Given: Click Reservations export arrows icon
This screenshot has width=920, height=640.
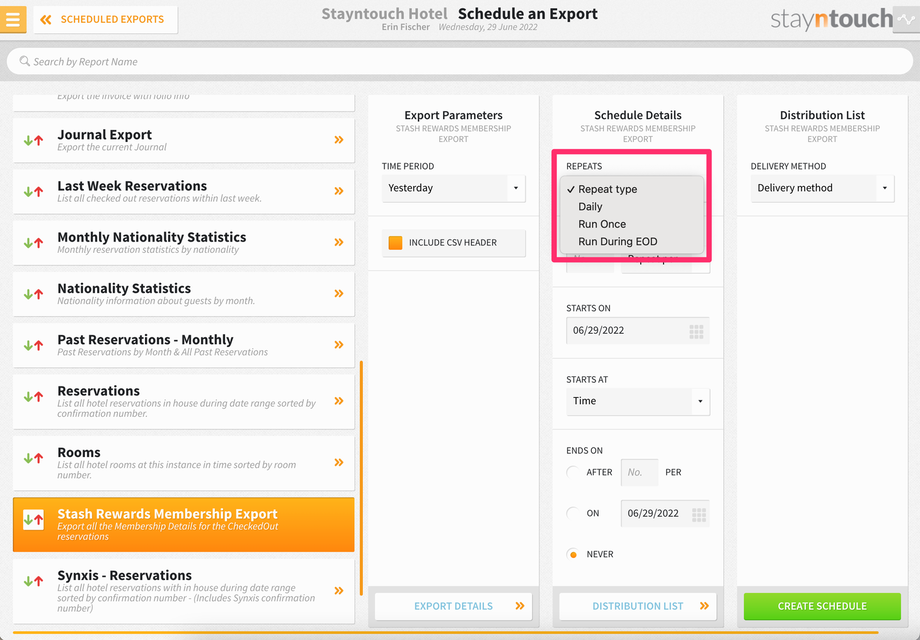Looking at the screenshot, I should pyautogui.click(x=33, y=397).
